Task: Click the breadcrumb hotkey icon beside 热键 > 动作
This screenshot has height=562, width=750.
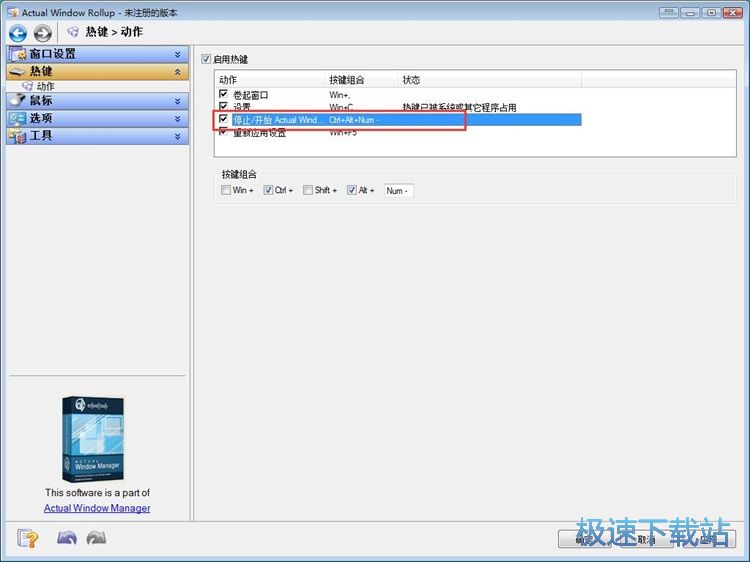Action: (x=73, y=32)
